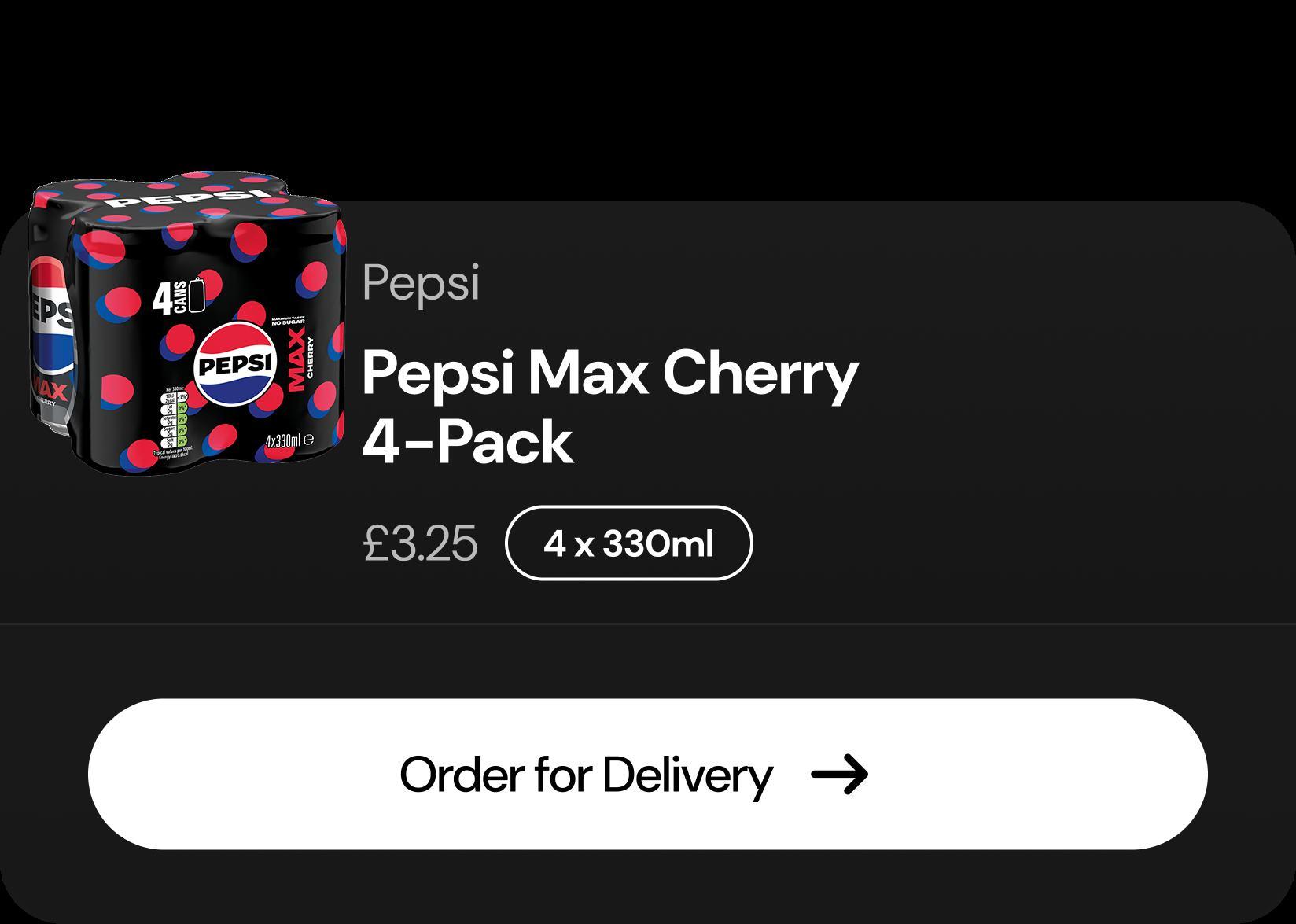Click the 'No Sugar' text on the pack
The width and height of the screenshot is (1296, 924).
click(x=288, y=323)
